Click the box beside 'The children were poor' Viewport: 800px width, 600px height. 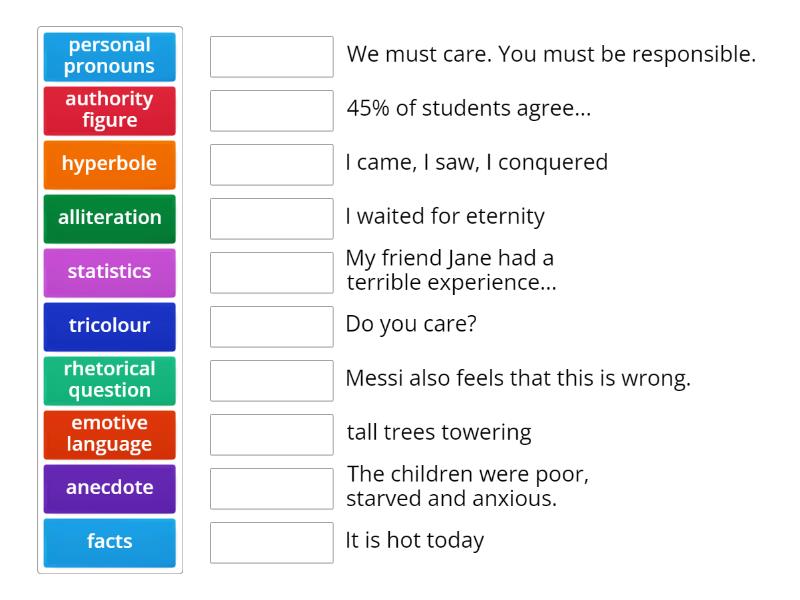pyautogui.click(x=271, y=489)
